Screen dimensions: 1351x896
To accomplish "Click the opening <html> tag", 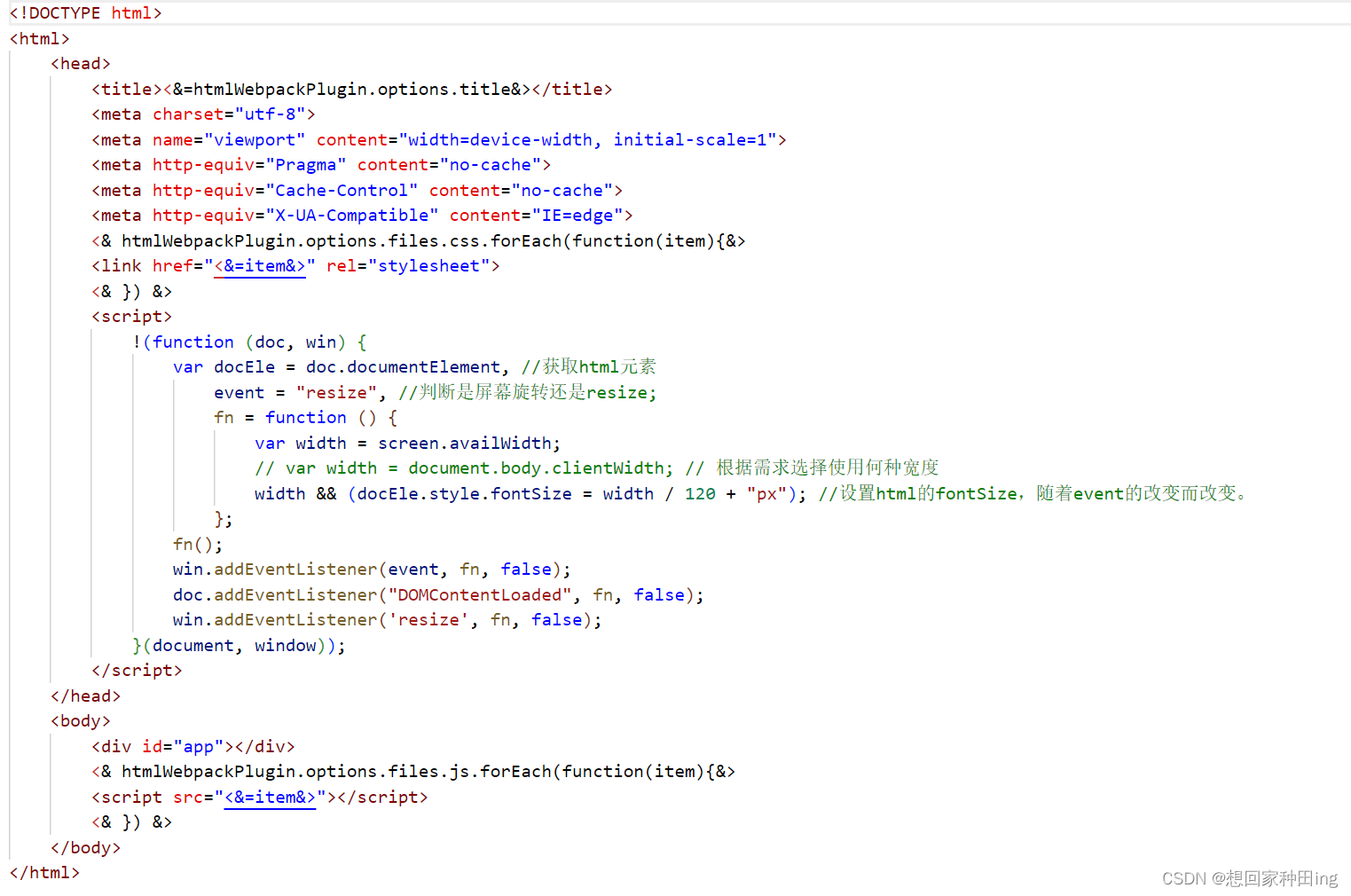I will (39, 39).
